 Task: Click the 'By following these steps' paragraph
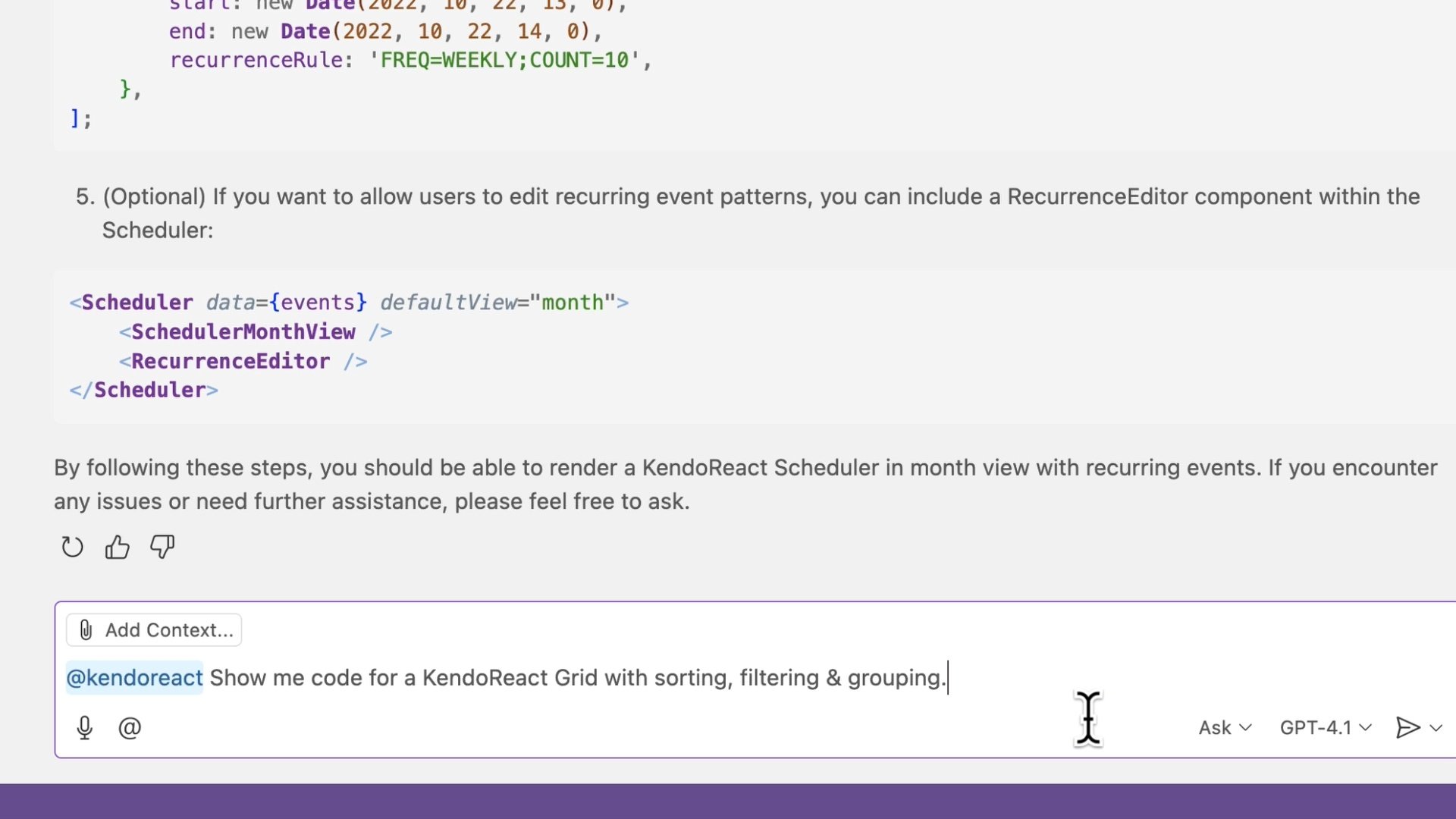click(x=745, y=484)
